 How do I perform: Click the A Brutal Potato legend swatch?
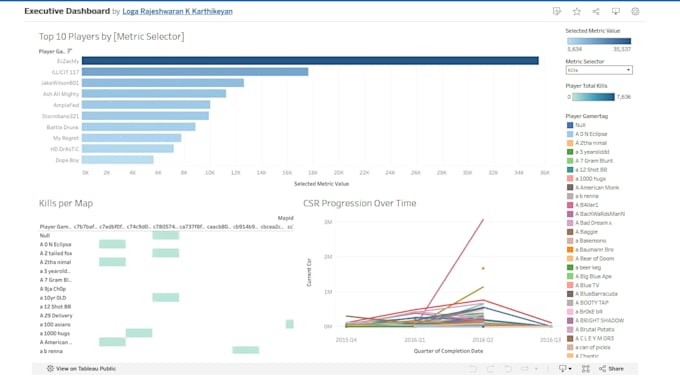(570, 330)
